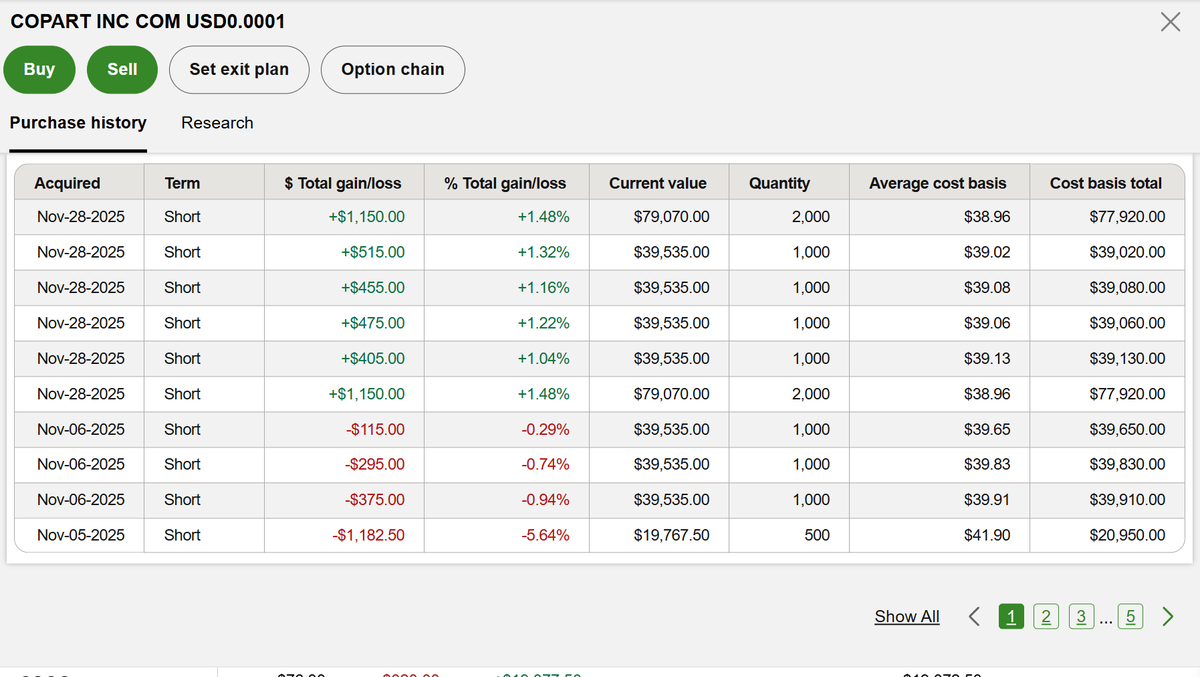The width and height of the screenshot is (1200, 677).
Task: Click the green Sell button
Action: pyautogui.click(x=122, y=70)
